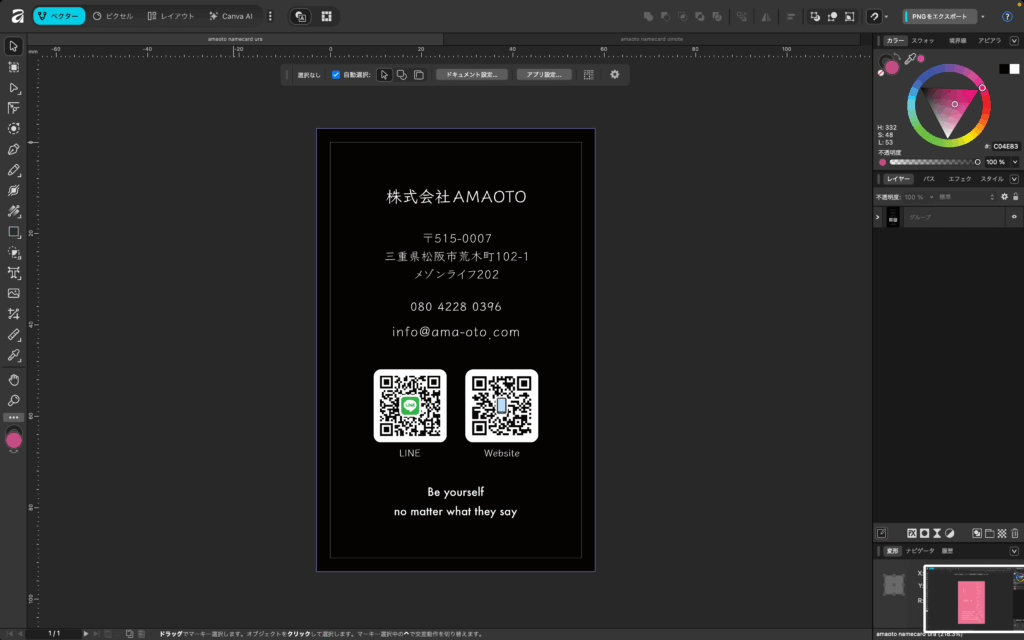
Task: Toggle the layer lock icon
Action: (x=1016, y=197)
